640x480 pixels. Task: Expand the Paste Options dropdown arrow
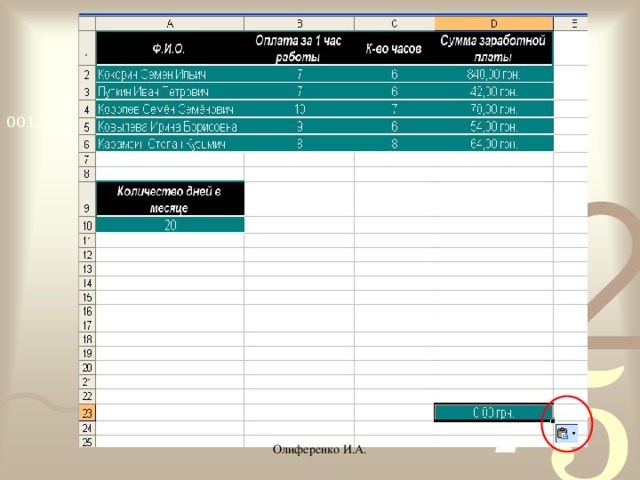pyautogui.click(x=574, y=433)
